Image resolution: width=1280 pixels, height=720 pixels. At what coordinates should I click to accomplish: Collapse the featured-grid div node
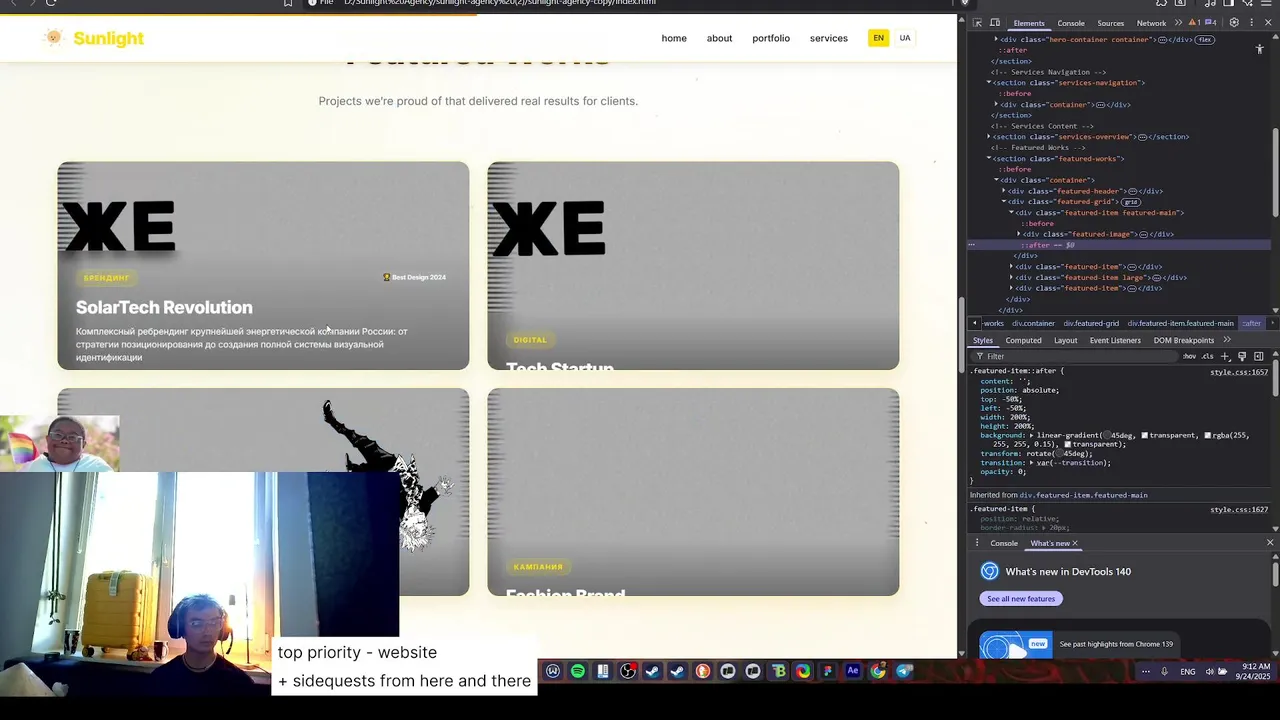(1004, 202)
